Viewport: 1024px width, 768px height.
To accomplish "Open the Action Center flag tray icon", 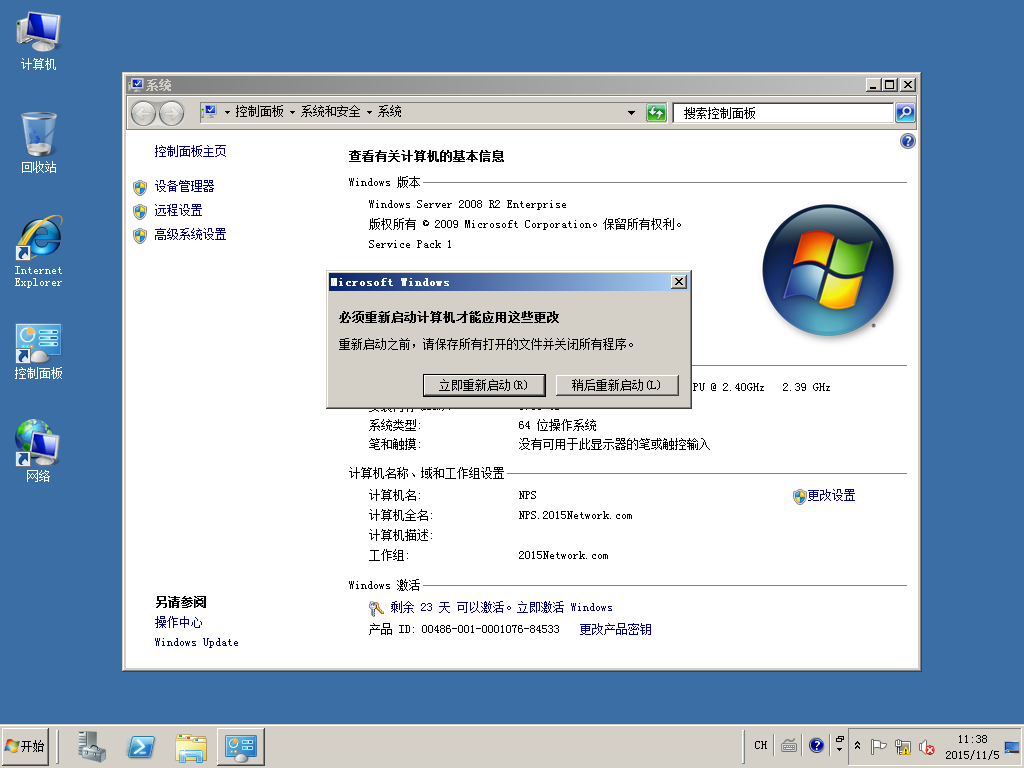I will [879, 746].
